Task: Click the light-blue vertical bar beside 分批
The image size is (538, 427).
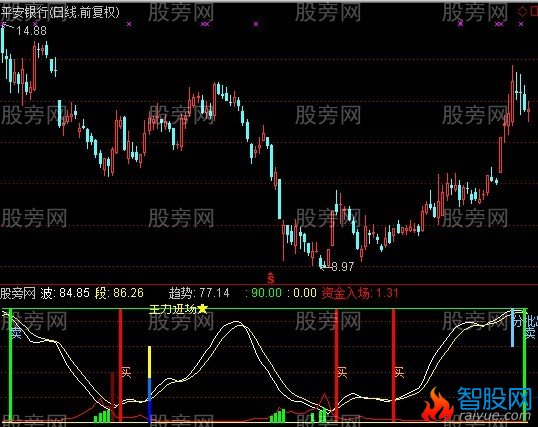Action: coord(513,328)
